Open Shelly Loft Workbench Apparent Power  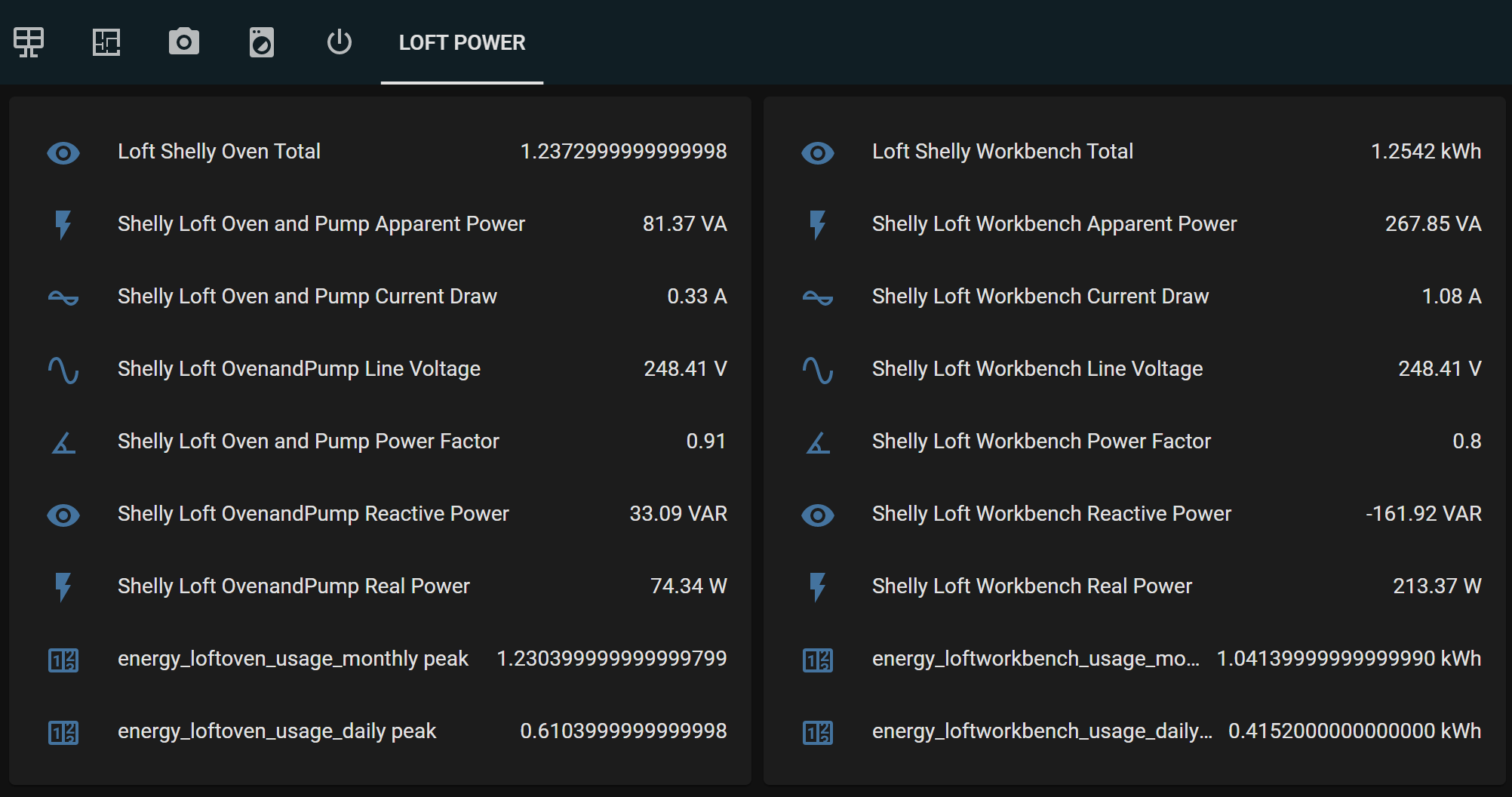coord(1055,224)
